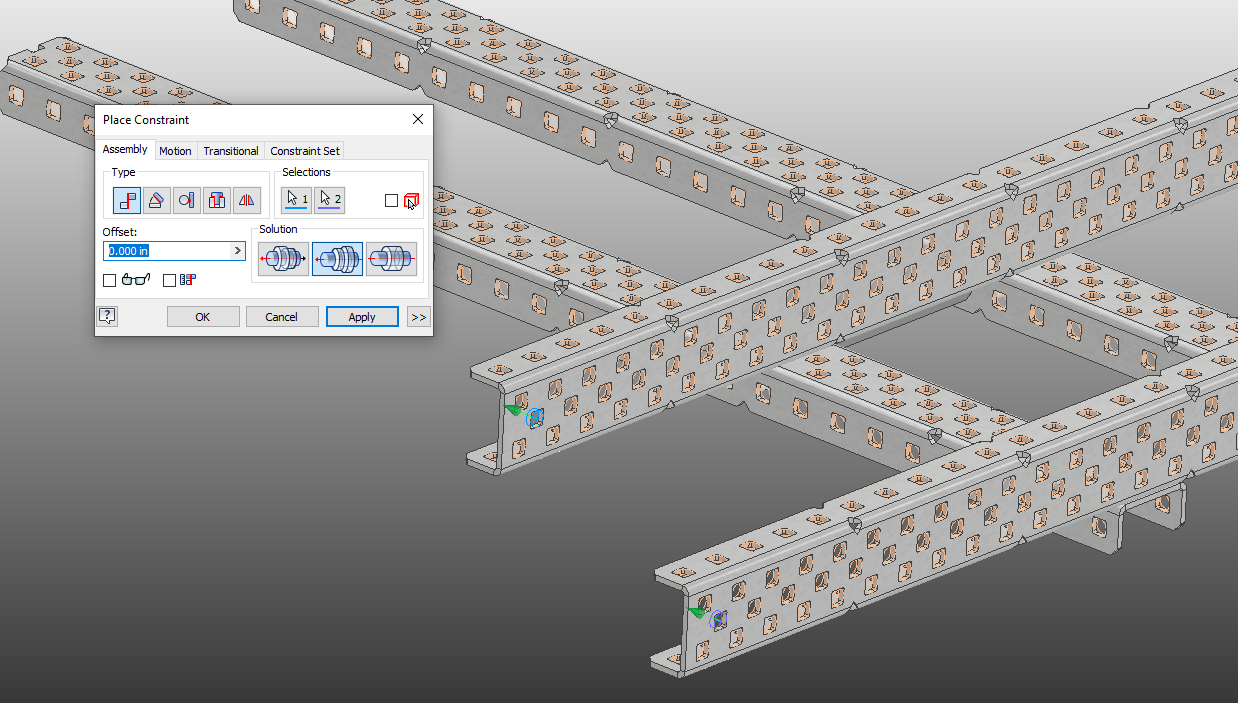Viewport: 1238px width, 703px height.
Task: Toggle the Predict Offset and Orientation checkbox
Action: click(x=169, y=280)
